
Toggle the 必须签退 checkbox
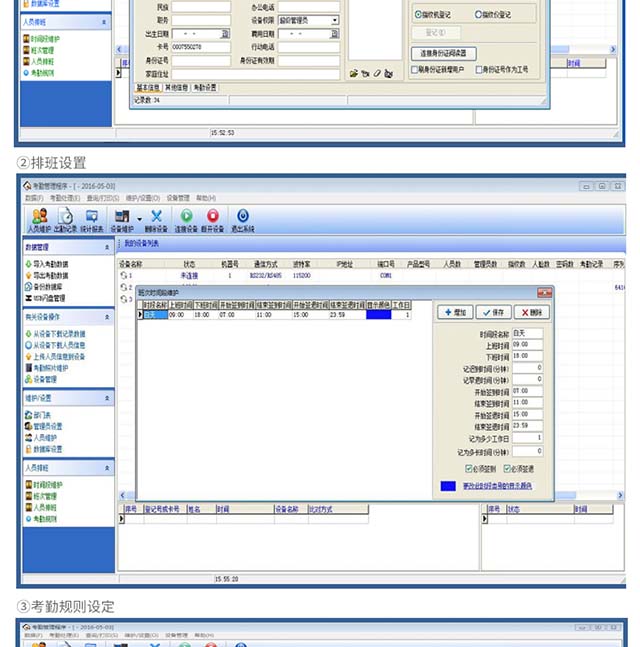[508, 468]
